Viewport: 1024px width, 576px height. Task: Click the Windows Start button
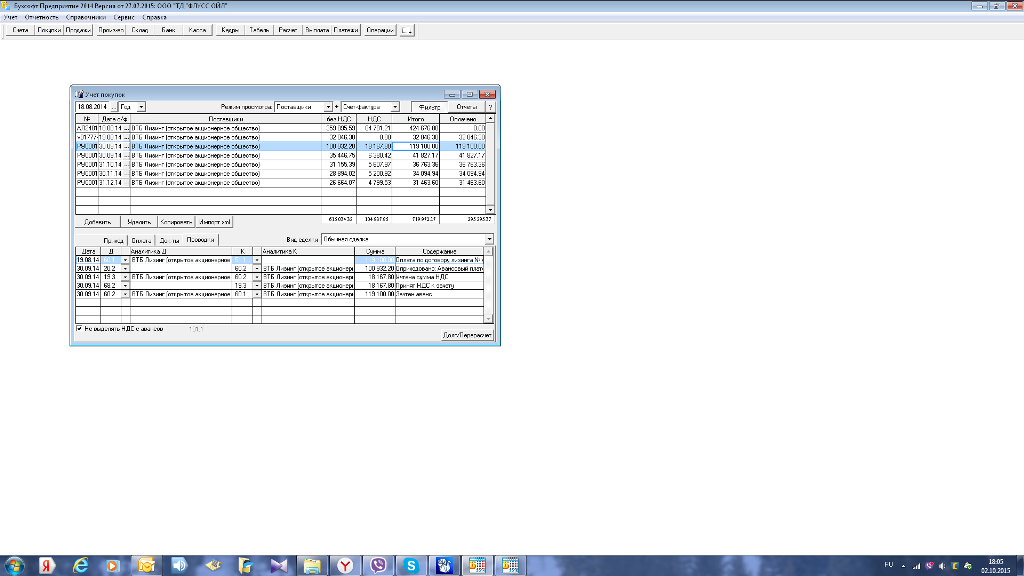(16, 565)
